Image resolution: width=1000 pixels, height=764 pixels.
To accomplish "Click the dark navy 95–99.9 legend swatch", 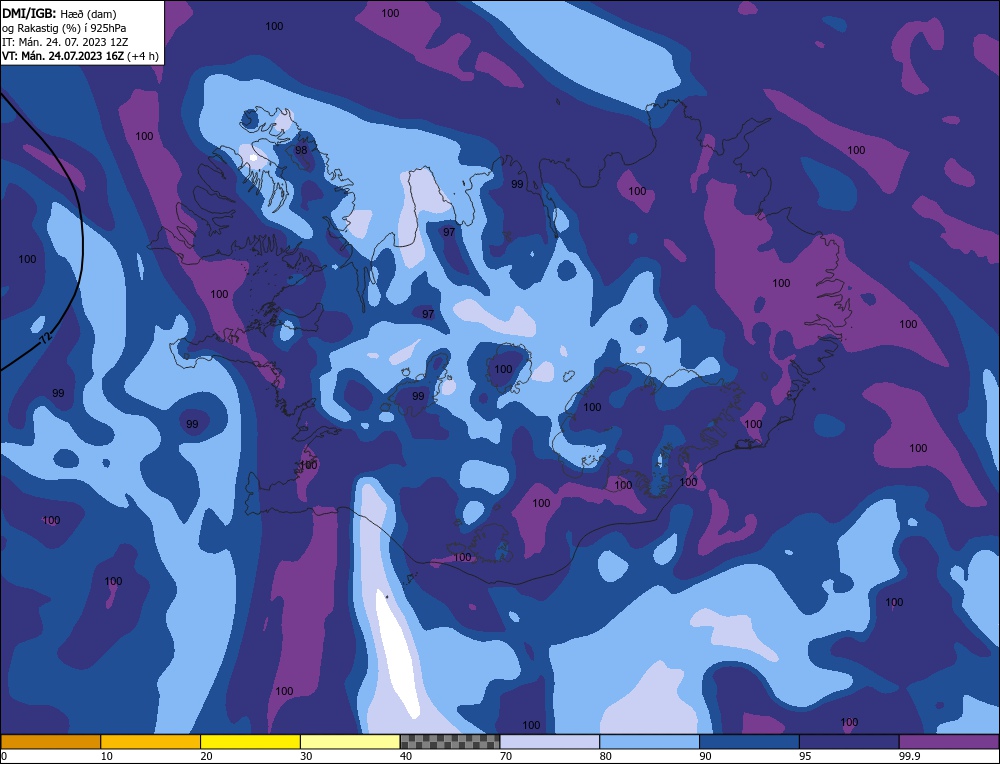I will click(x=849, y=741).
